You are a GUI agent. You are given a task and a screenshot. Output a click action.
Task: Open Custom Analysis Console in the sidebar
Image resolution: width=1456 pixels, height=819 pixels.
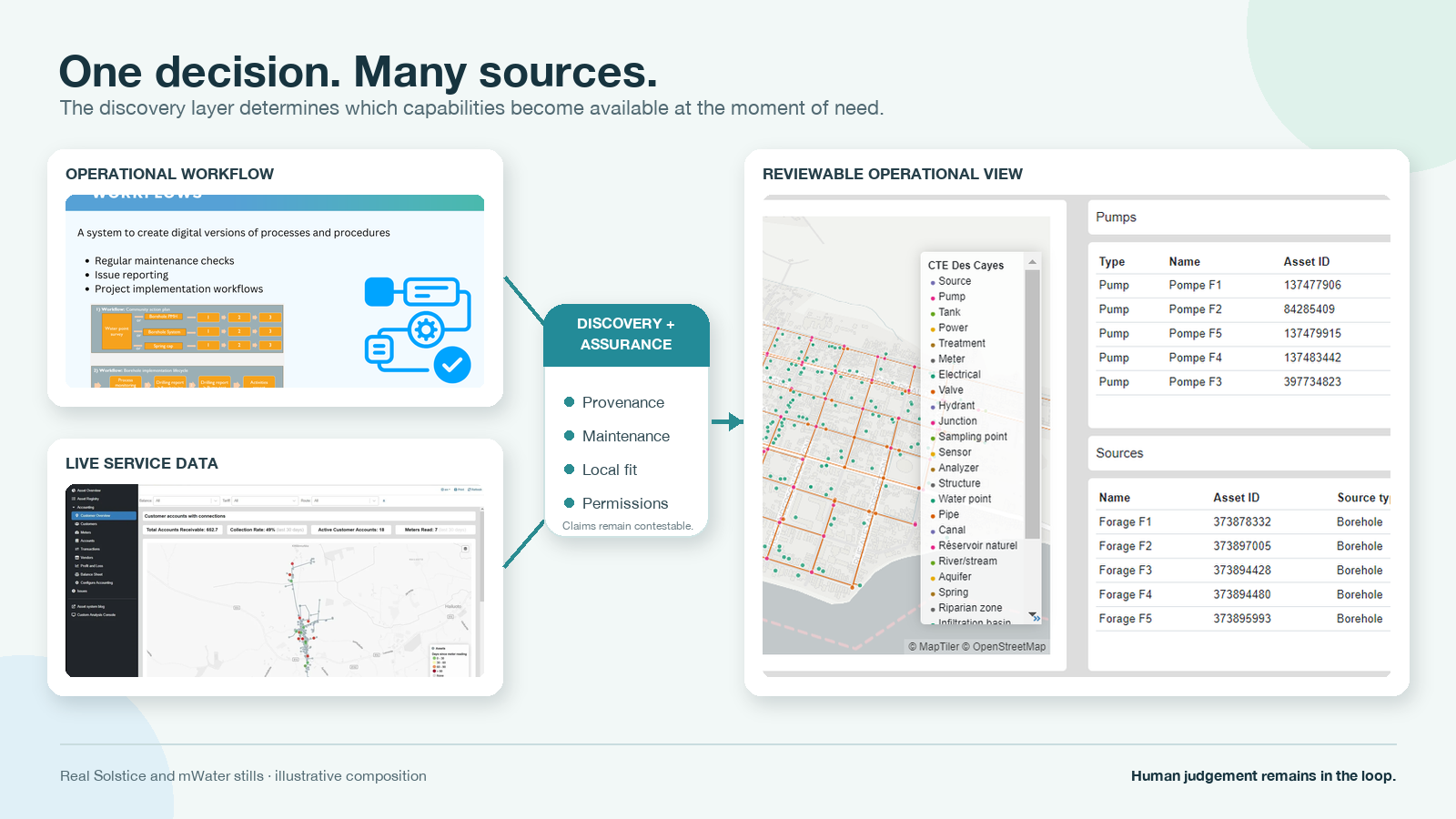point(93,615)
